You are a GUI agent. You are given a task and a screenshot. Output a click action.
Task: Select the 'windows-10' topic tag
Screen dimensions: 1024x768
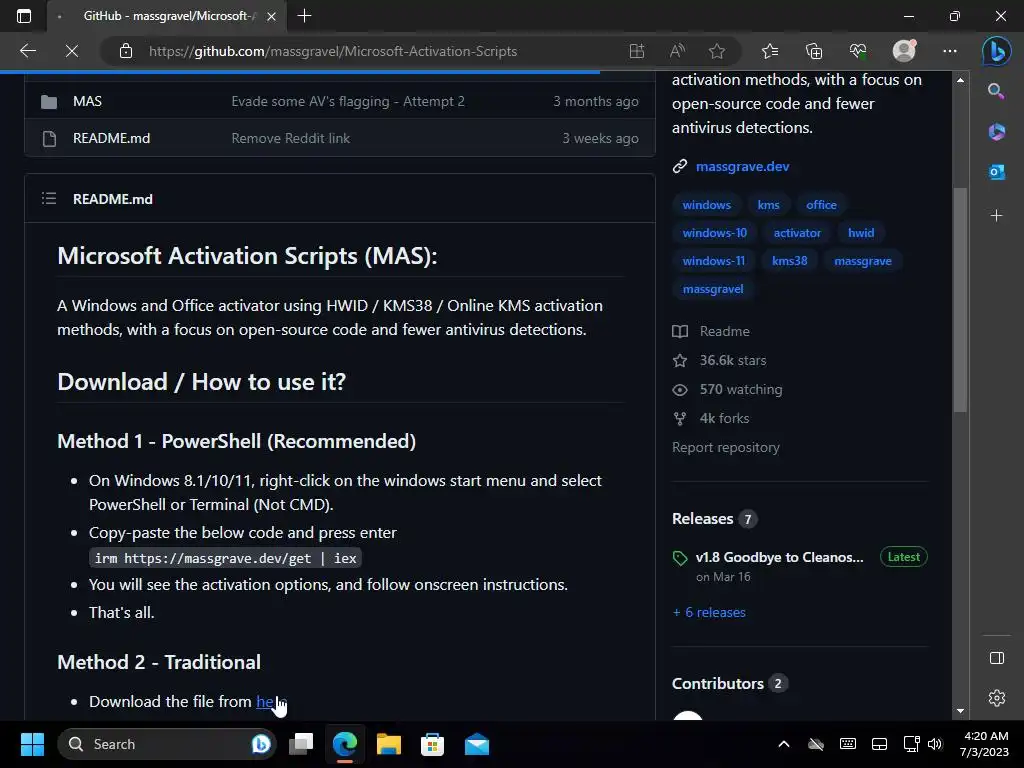tap(714, 233)
